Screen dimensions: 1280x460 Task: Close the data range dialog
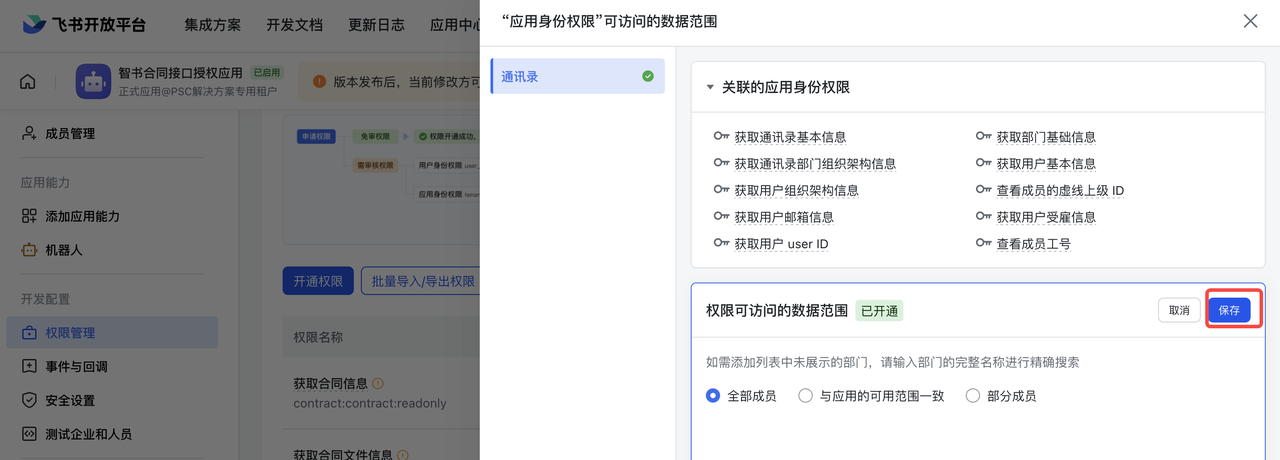tap(1250, 21)
